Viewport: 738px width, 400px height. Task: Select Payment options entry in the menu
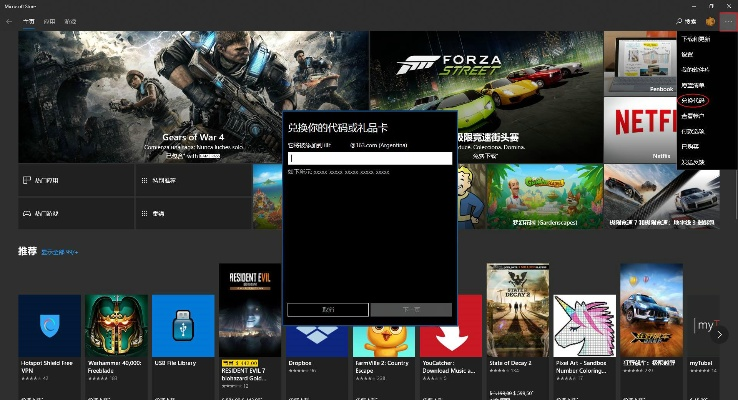point(692,131)
